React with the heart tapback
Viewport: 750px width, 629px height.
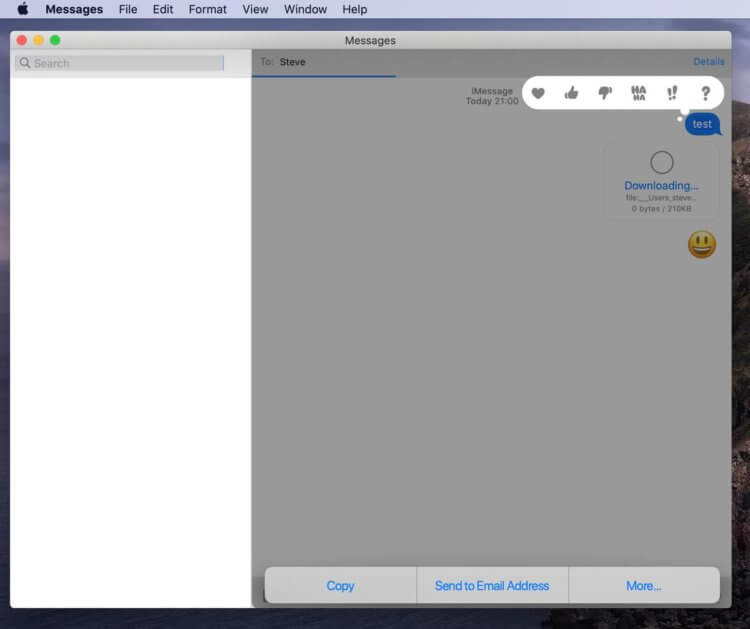pyautogui.click(x=538, y=93)
